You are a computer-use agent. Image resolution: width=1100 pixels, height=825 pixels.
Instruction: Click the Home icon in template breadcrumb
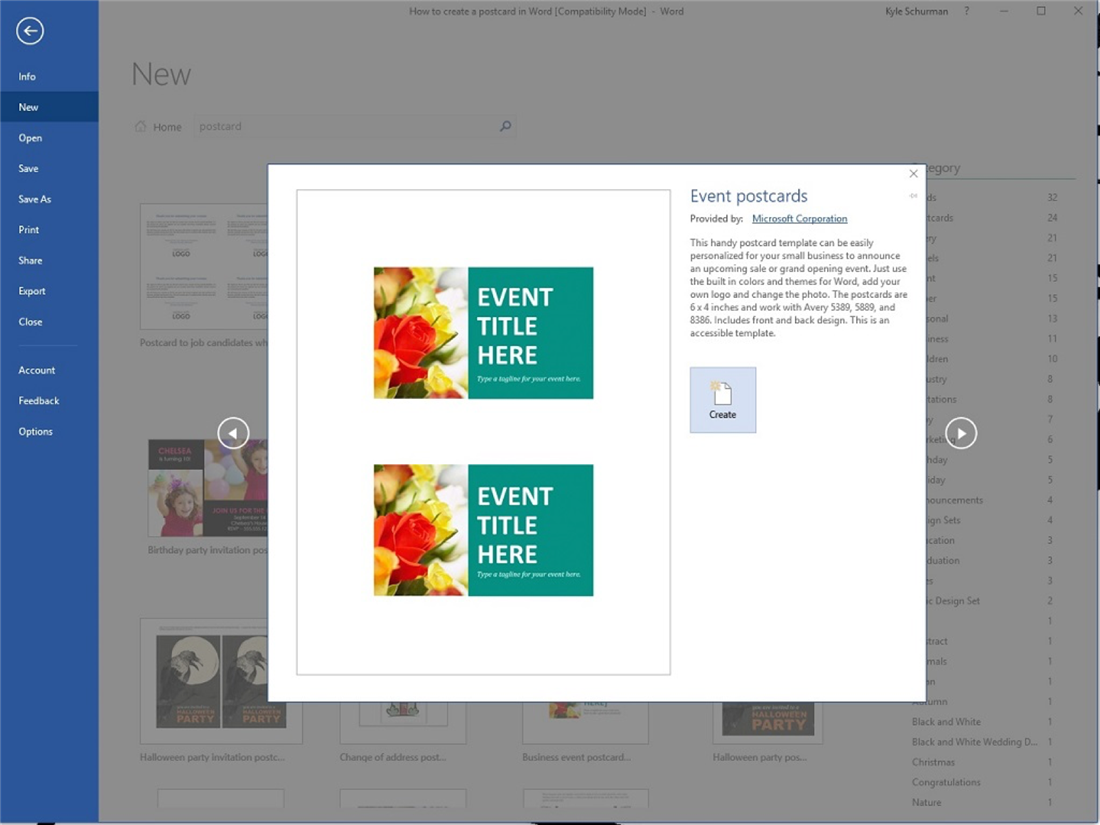[141, 127]
